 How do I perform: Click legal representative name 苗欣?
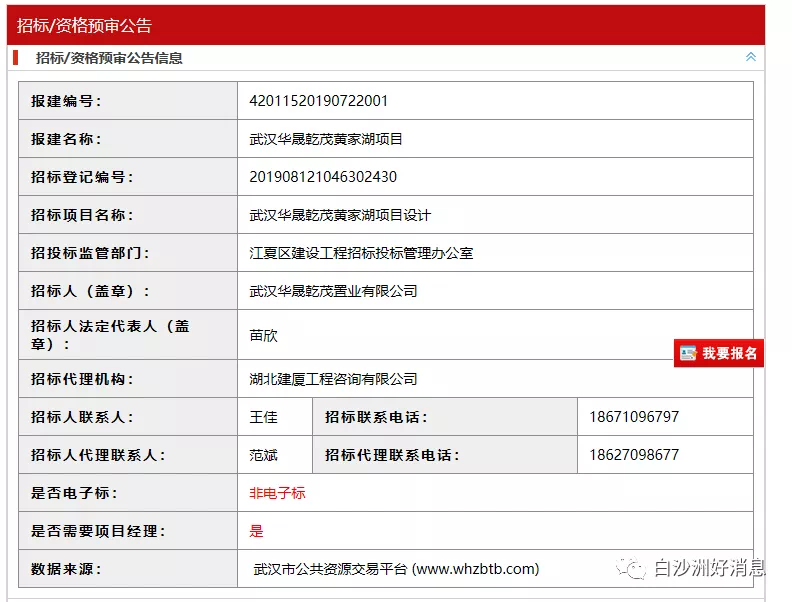click(263, 335)
